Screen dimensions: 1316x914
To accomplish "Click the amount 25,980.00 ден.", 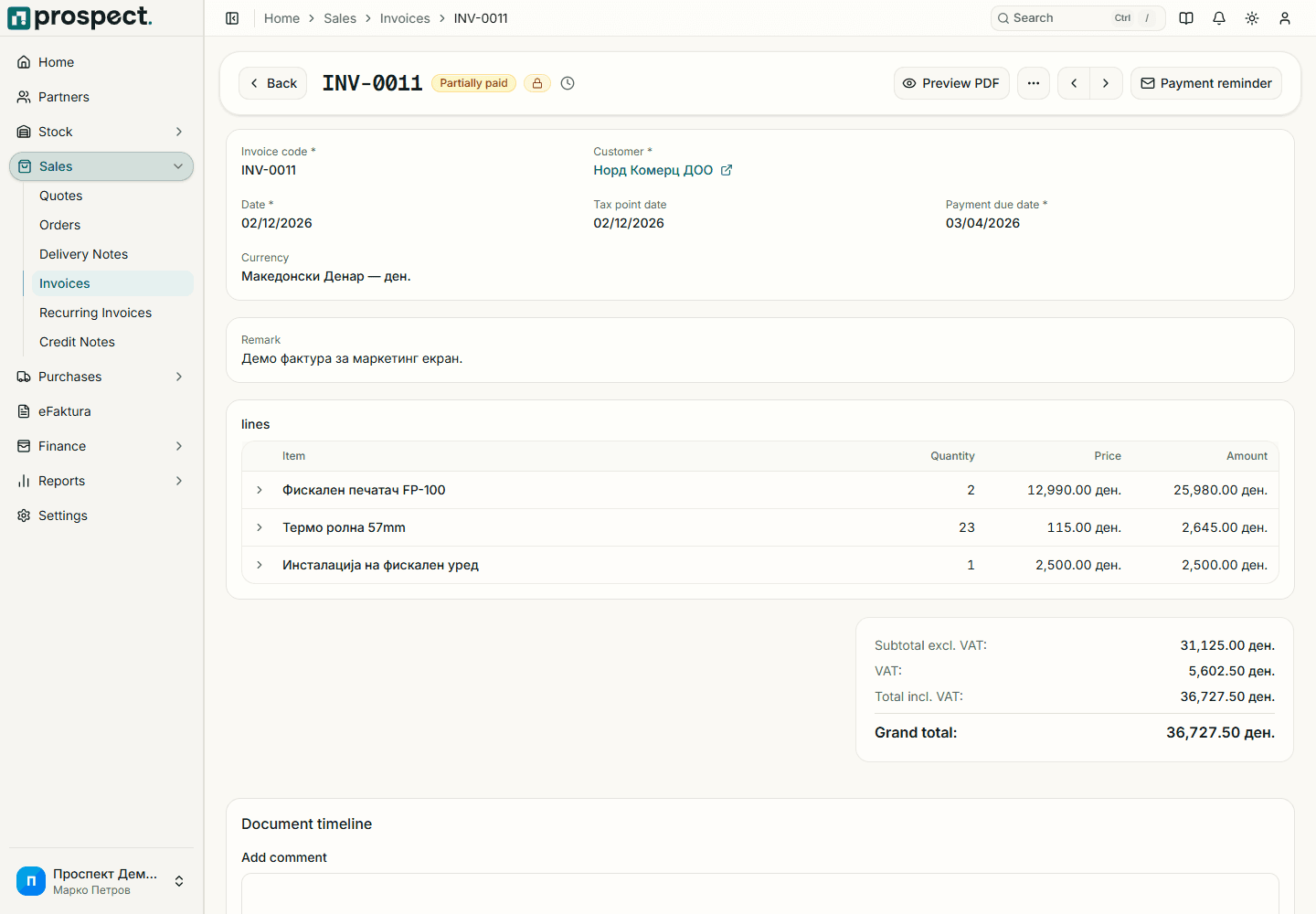I will pos(1220,490).
